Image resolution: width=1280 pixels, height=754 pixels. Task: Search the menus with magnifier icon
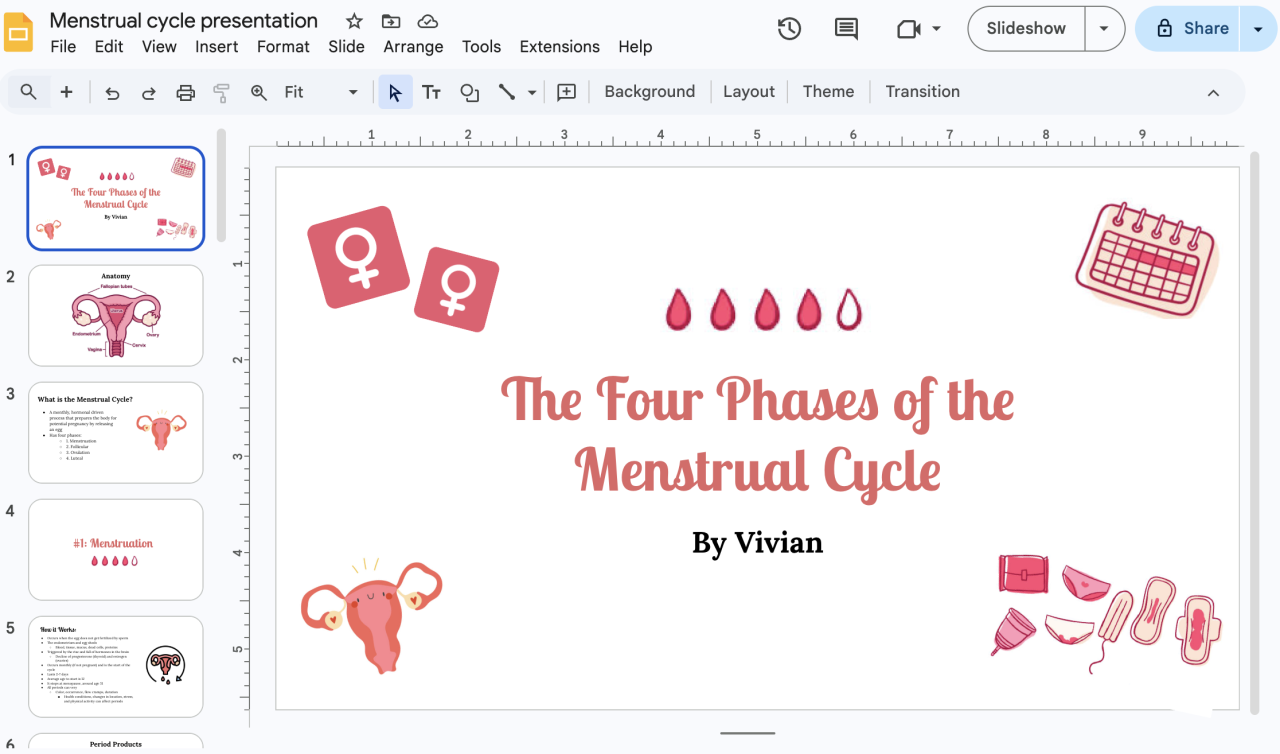[29, 92]
